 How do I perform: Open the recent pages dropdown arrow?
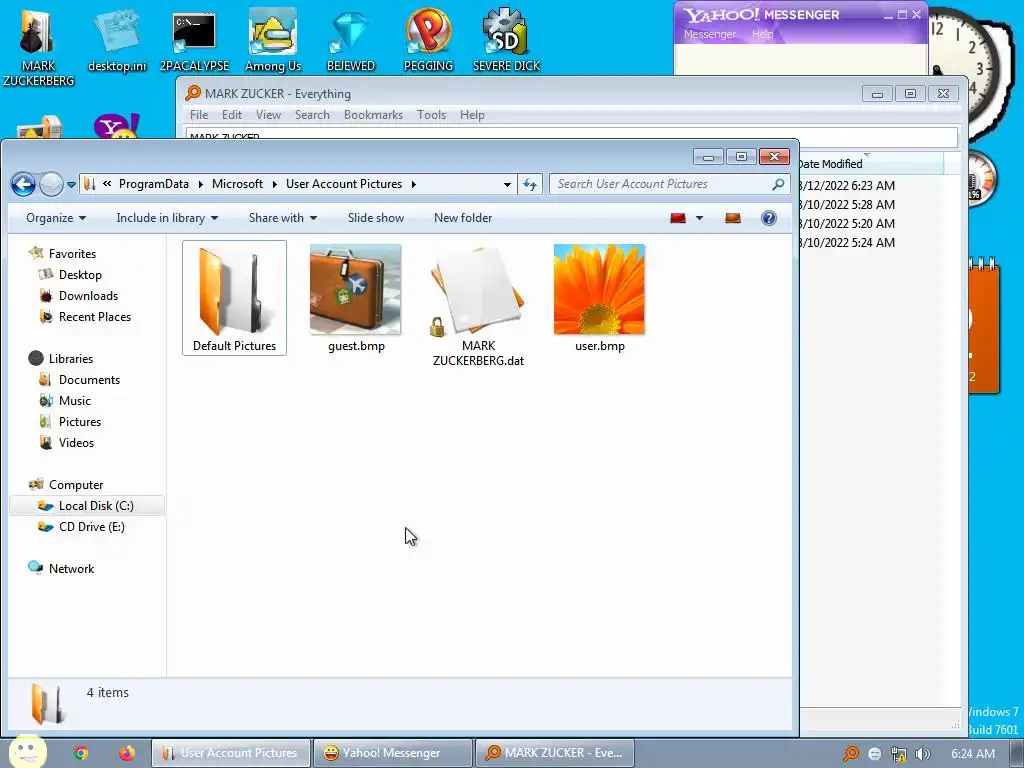(71, 185)
